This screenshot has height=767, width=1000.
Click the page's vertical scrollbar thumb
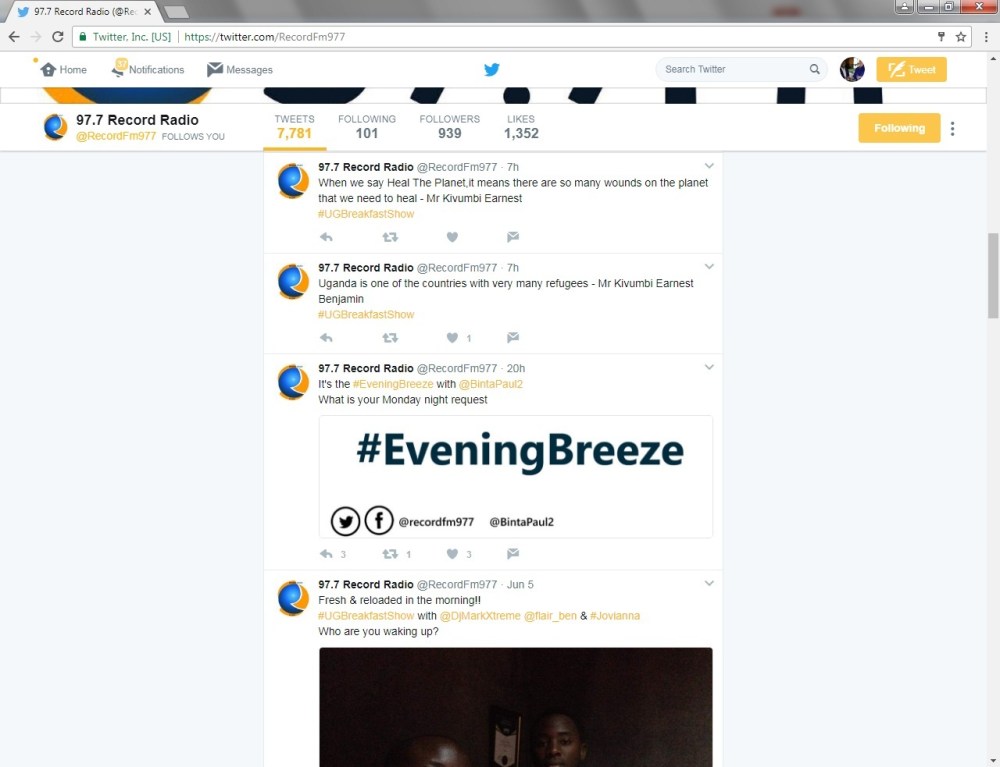993,275
